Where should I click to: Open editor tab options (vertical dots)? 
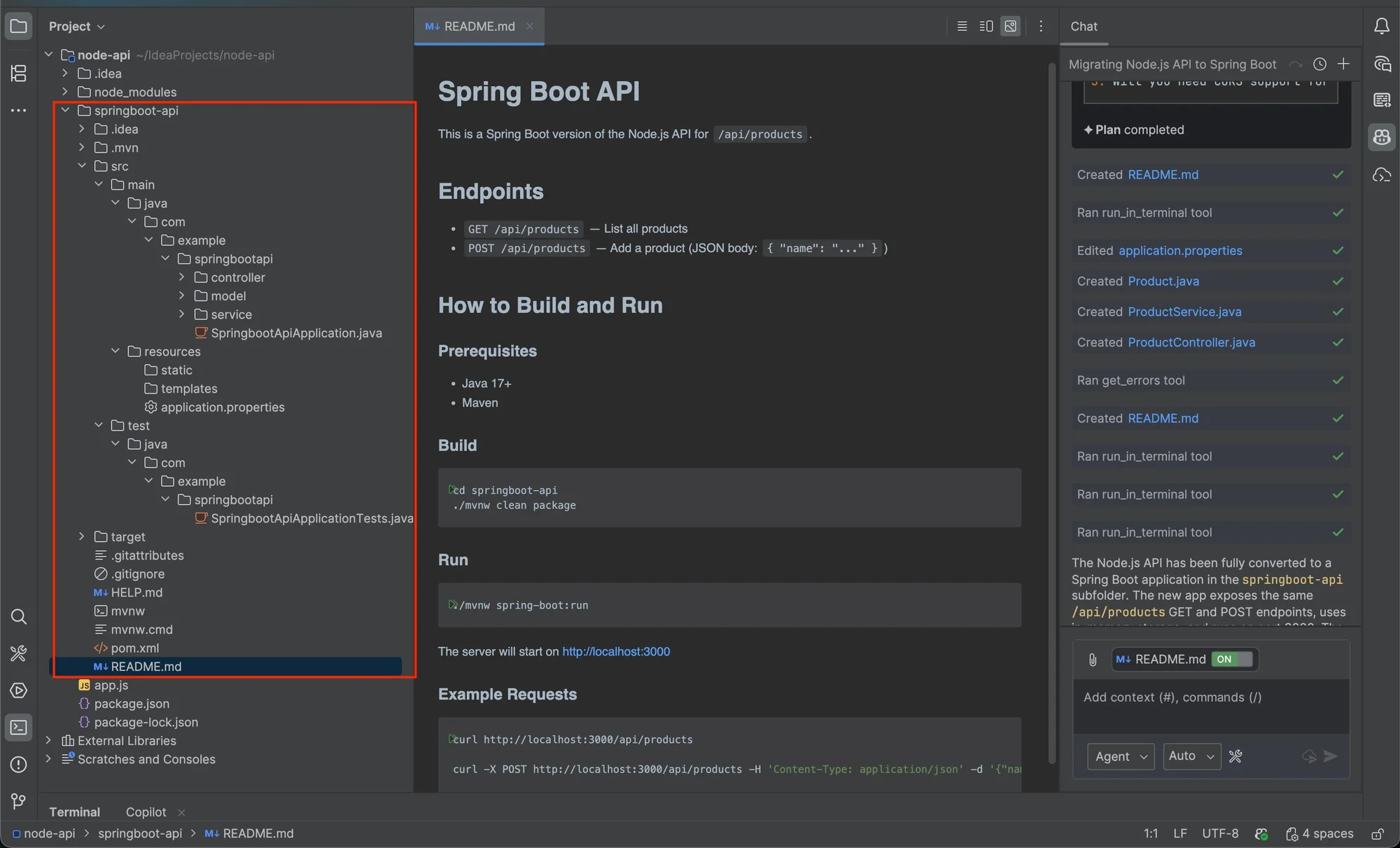tap(1041, 26)
